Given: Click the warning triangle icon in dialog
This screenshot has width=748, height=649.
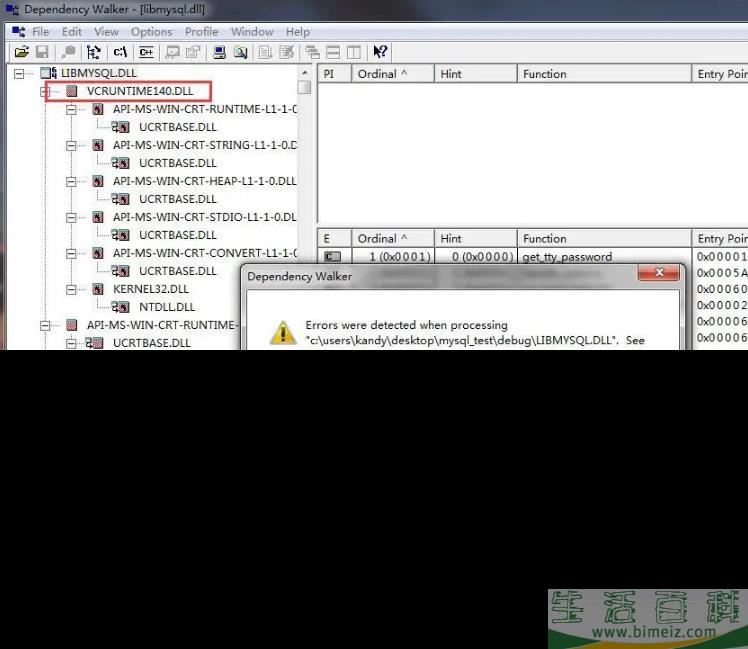Looking at the screenshot, I should click(x=283, y=333).
